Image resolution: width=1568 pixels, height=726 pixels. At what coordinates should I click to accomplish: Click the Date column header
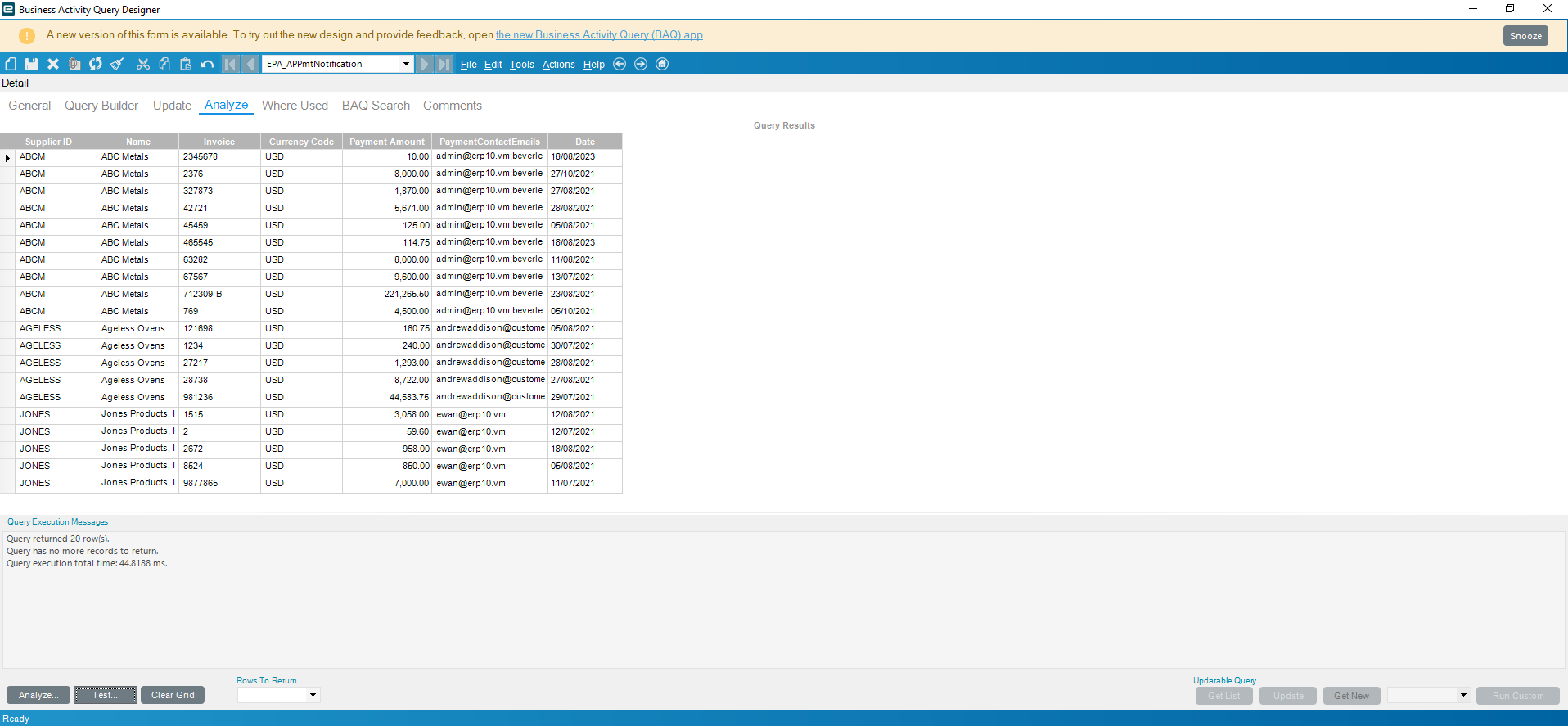(x=585, y=142)
